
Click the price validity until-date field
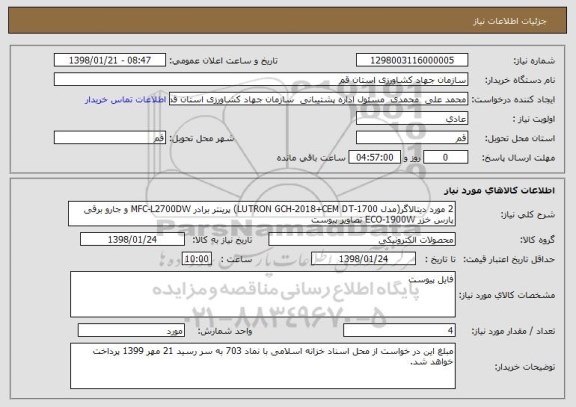click(363, 259)
